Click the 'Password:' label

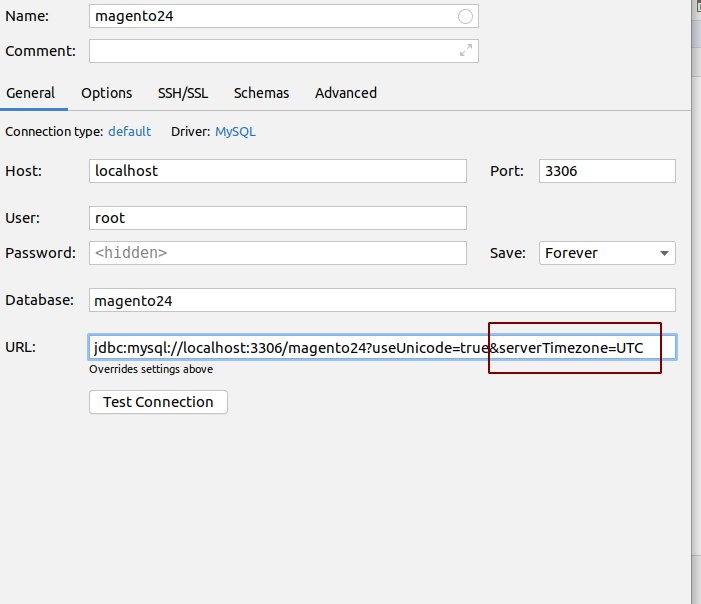coord(40,253)
